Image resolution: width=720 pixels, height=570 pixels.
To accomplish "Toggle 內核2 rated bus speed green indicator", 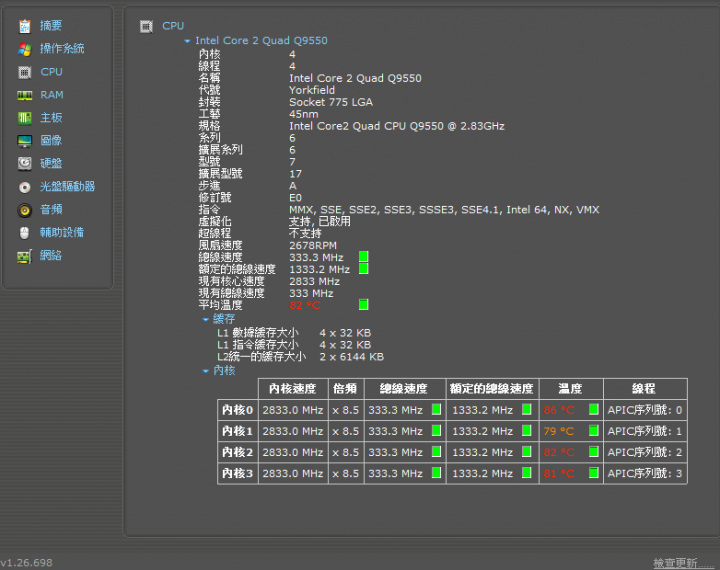I will point(527,451).
